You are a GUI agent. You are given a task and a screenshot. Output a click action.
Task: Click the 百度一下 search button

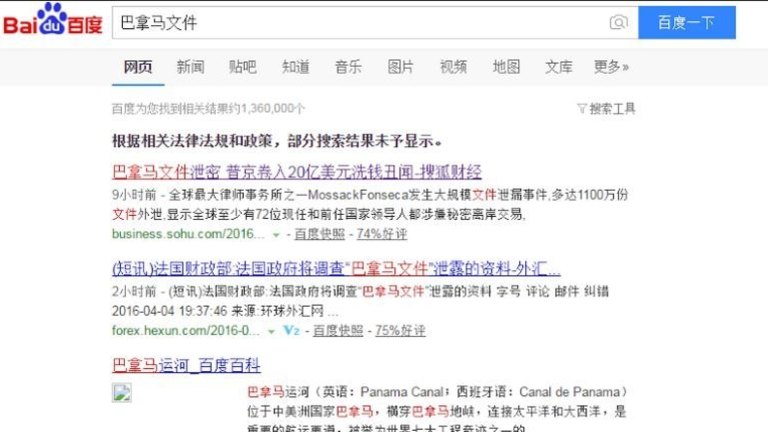tap(687, 23)
